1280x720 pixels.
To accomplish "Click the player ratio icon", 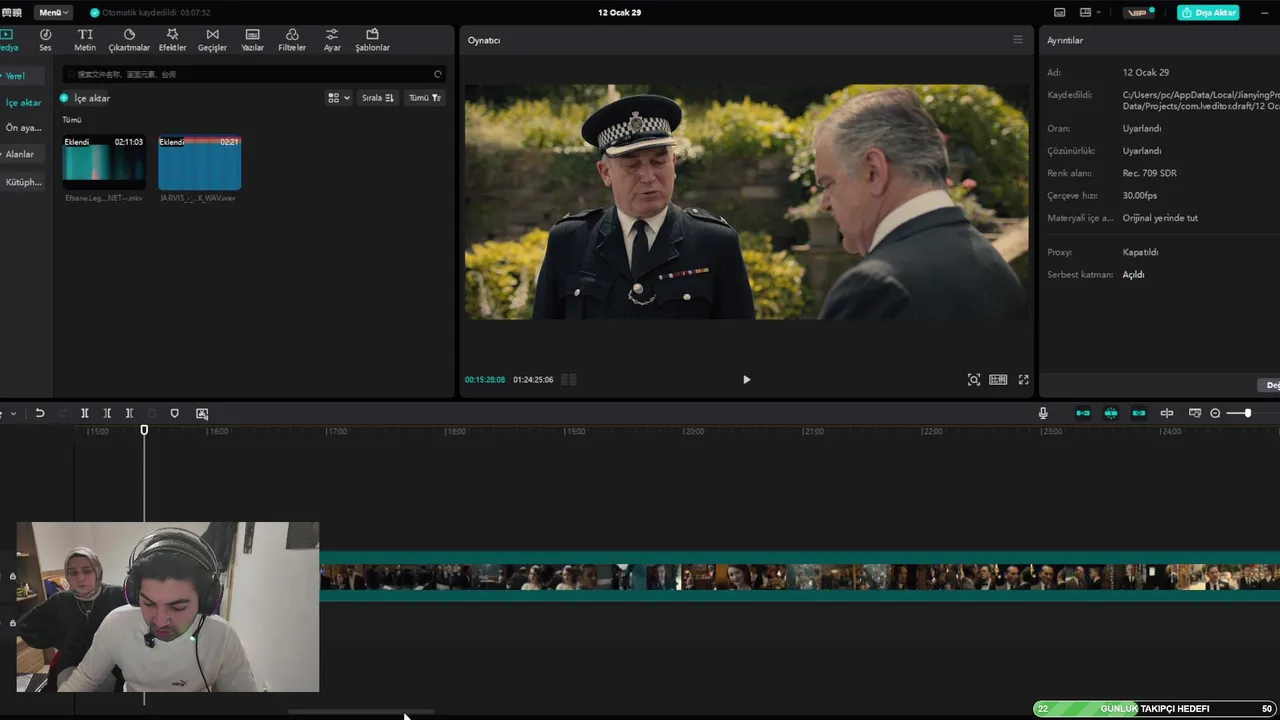I will pos(998,380).
